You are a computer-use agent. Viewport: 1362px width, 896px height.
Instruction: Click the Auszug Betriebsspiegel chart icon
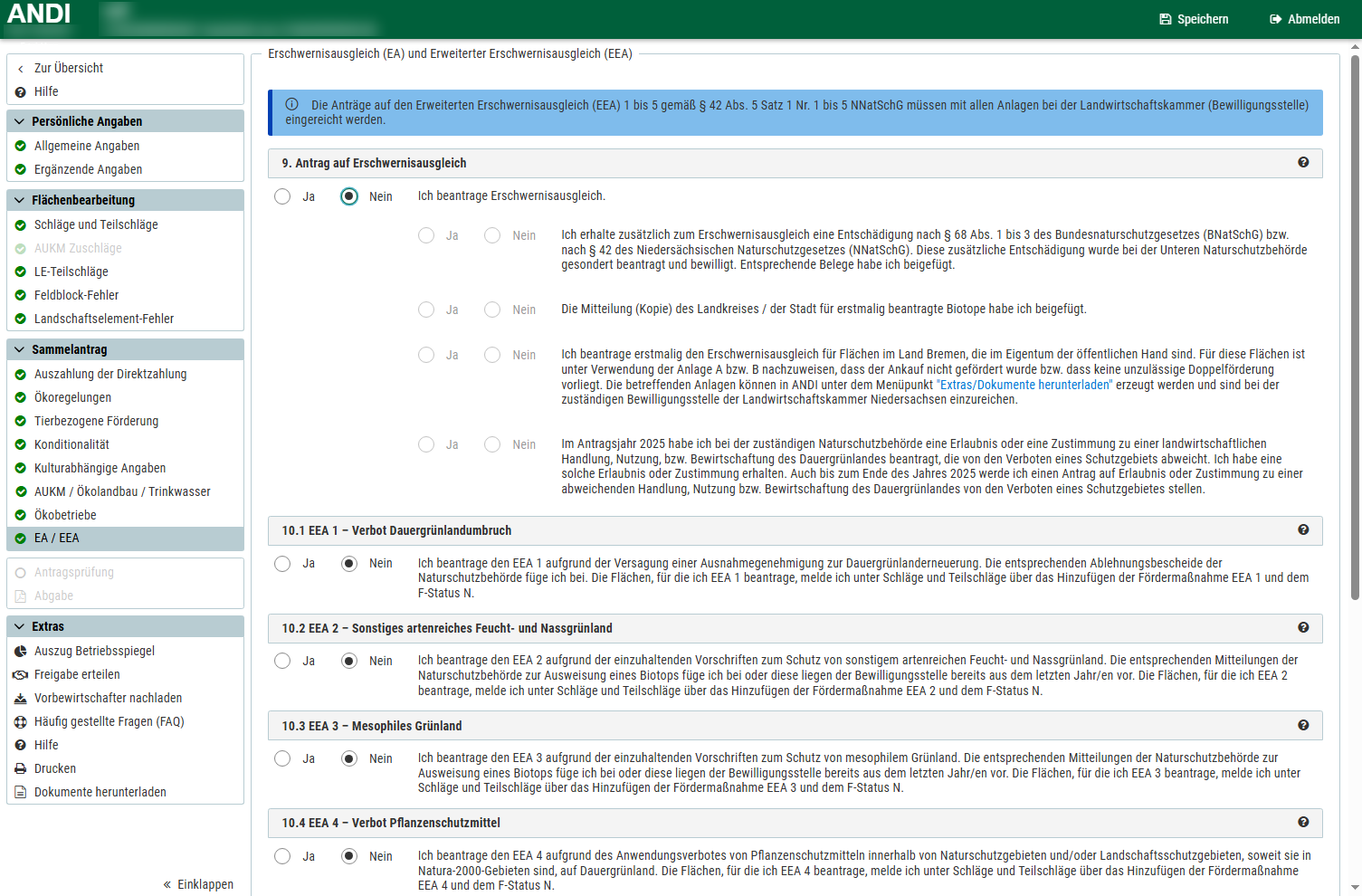tap(21, 651)
